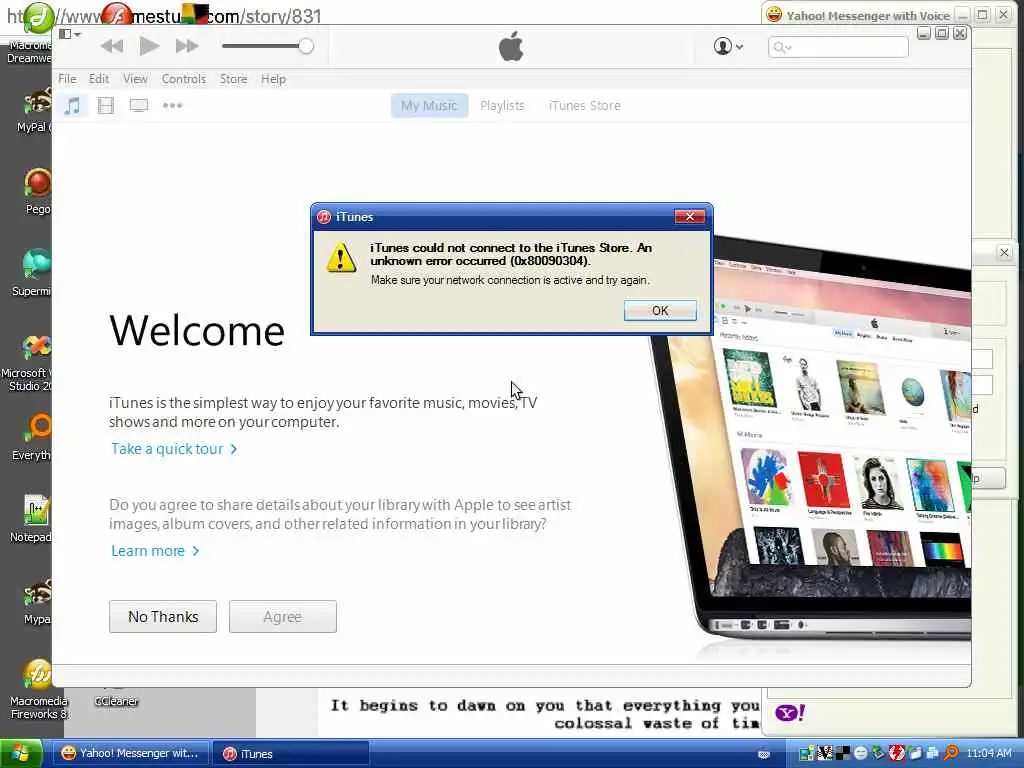
Task: Click the Apple logo in iTunes header
Action: tap(511, 46)
